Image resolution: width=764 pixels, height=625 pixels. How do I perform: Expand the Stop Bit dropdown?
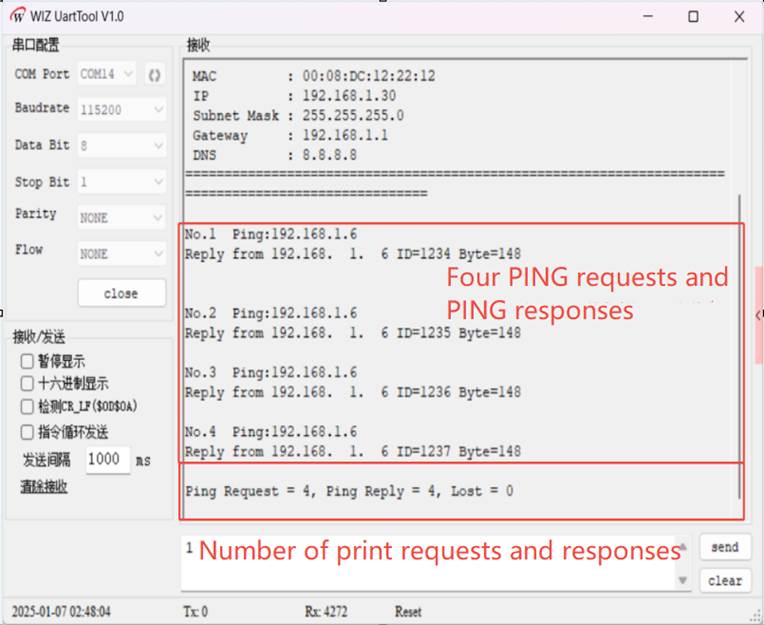(121, 182)
